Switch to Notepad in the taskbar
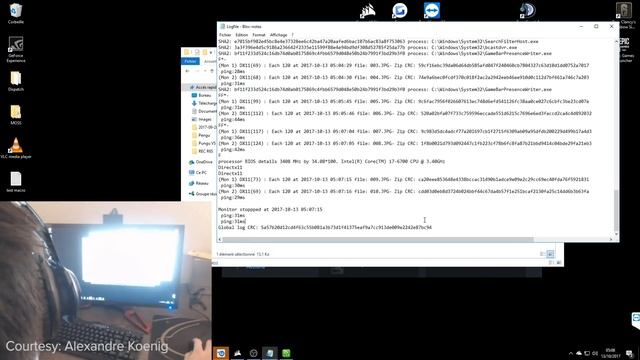640x360 pixels. (270, 353)
